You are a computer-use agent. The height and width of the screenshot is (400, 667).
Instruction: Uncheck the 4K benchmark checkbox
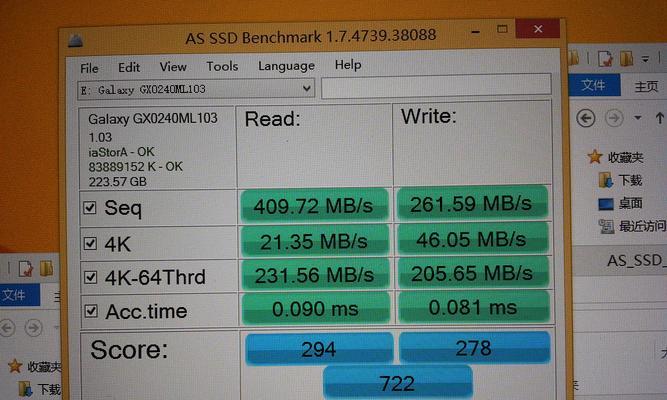pos(90,243)
